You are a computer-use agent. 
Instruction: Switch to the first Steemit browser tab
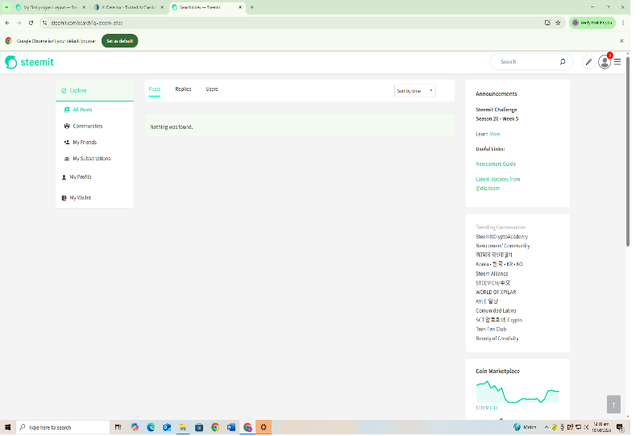coord(50,7)
